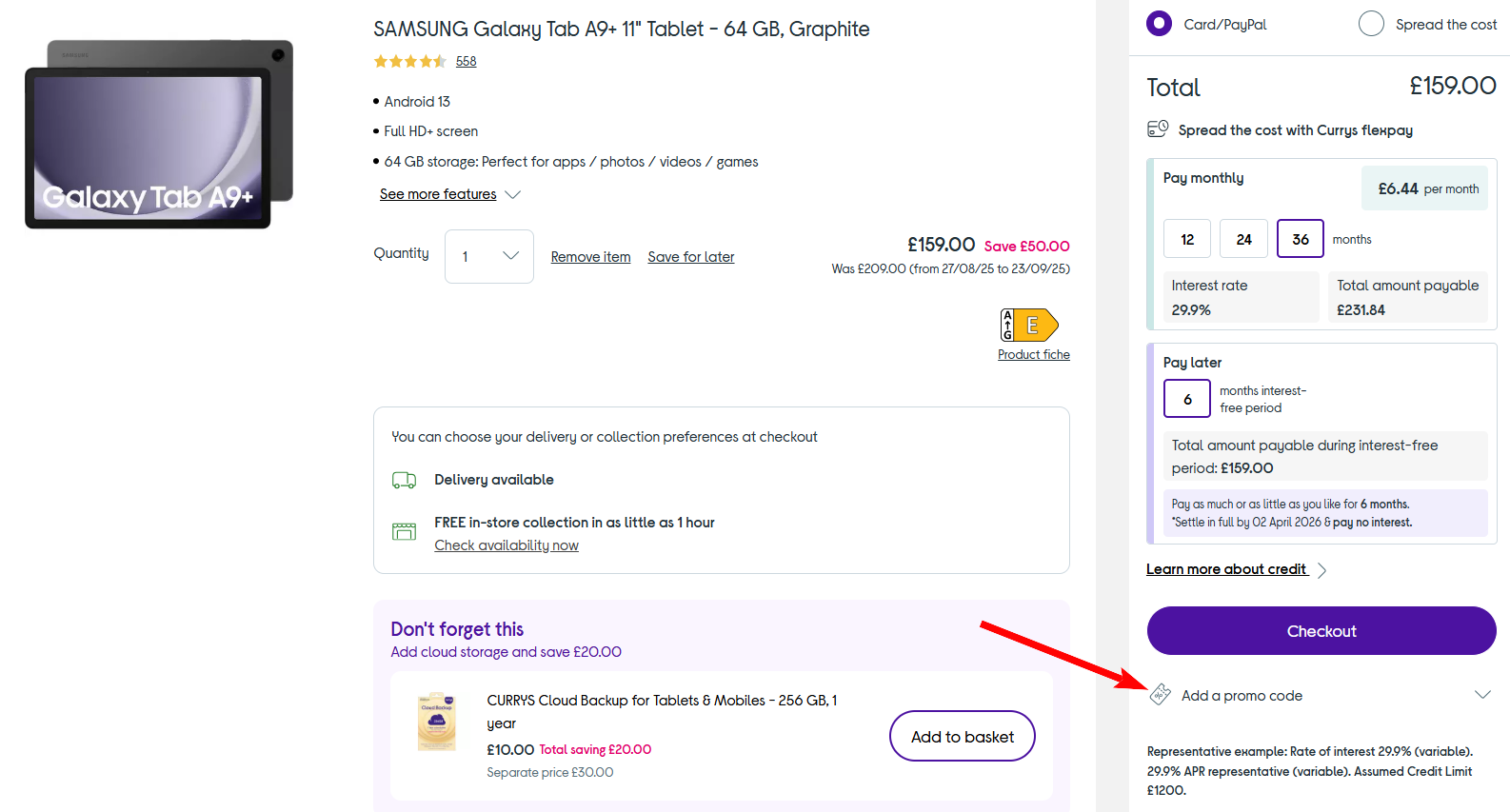Viewport: 1510px width, 812px height.
Task: Click the delivery truck icon
Action: tap(404, 481)
